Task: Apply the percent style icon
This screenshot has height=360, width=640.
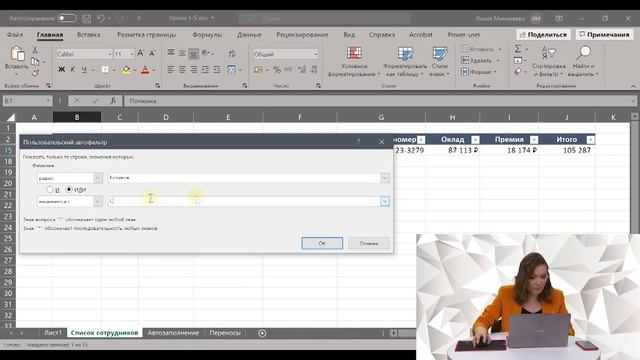Action: pos(277,70)
